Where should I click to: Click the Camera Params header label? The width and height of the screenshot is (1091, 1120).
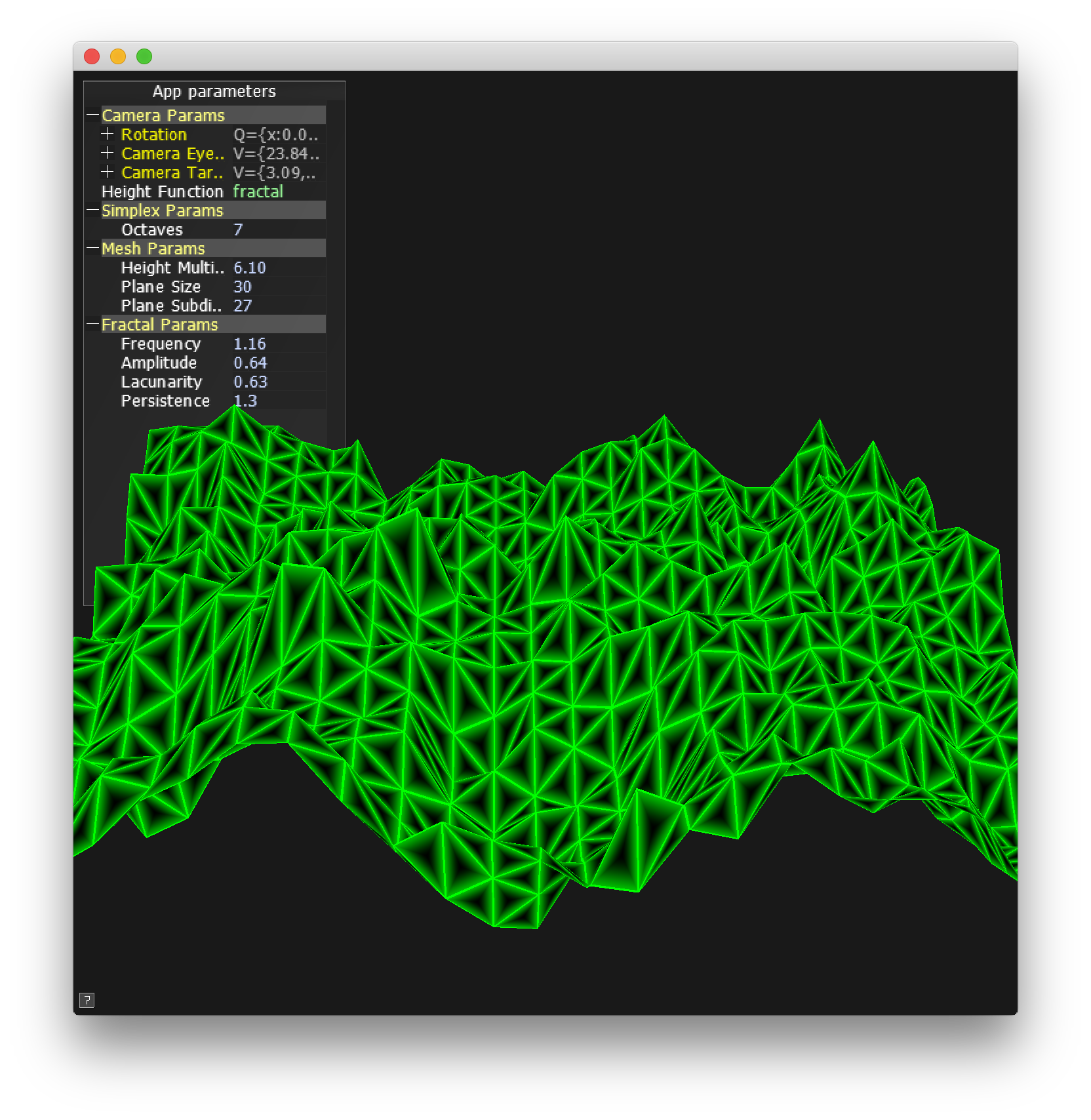pos(163,115)
